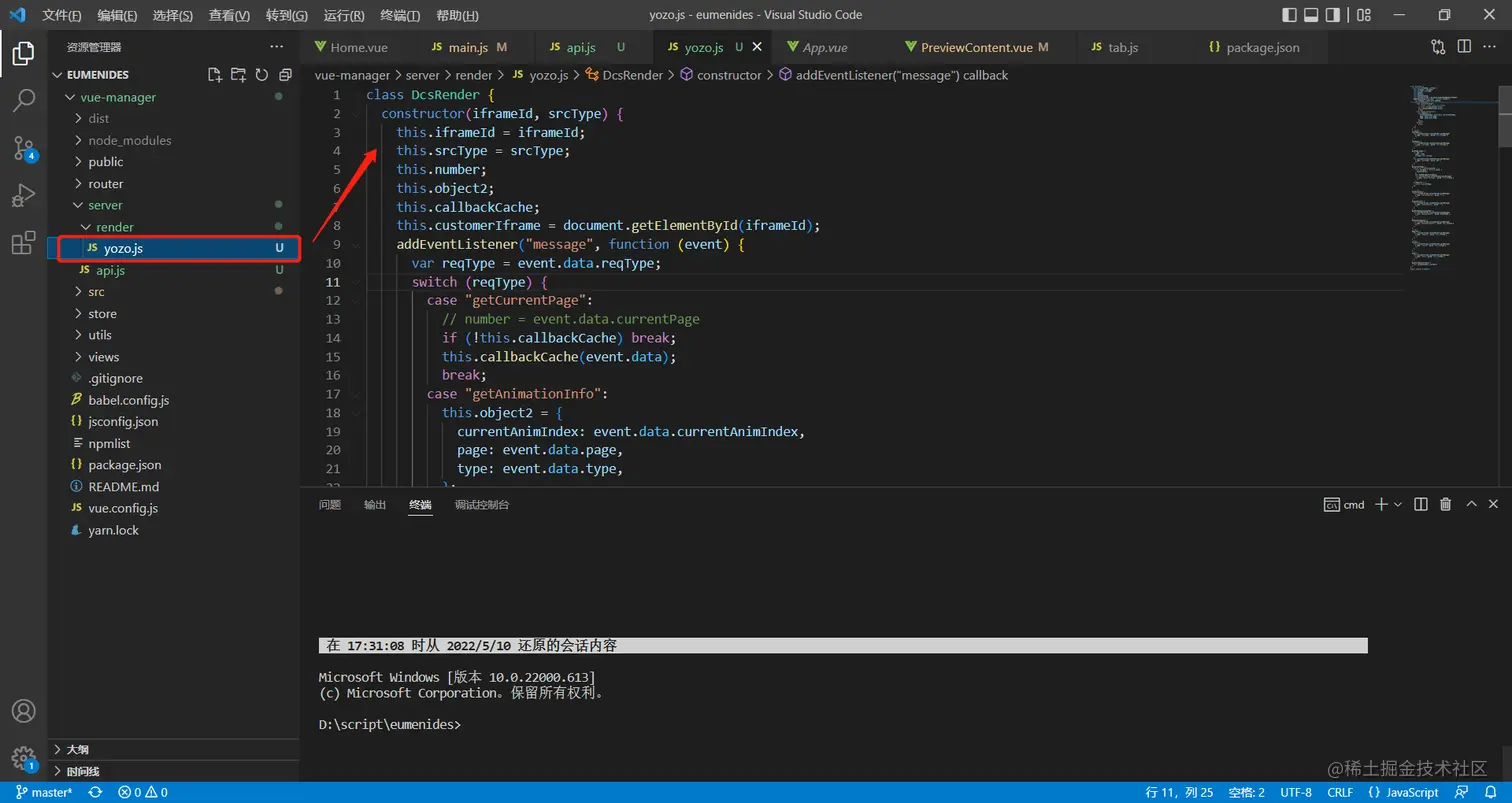Screen dimensions: 1512x803
Task: Open the Run and Debug view
Action: 23,196
